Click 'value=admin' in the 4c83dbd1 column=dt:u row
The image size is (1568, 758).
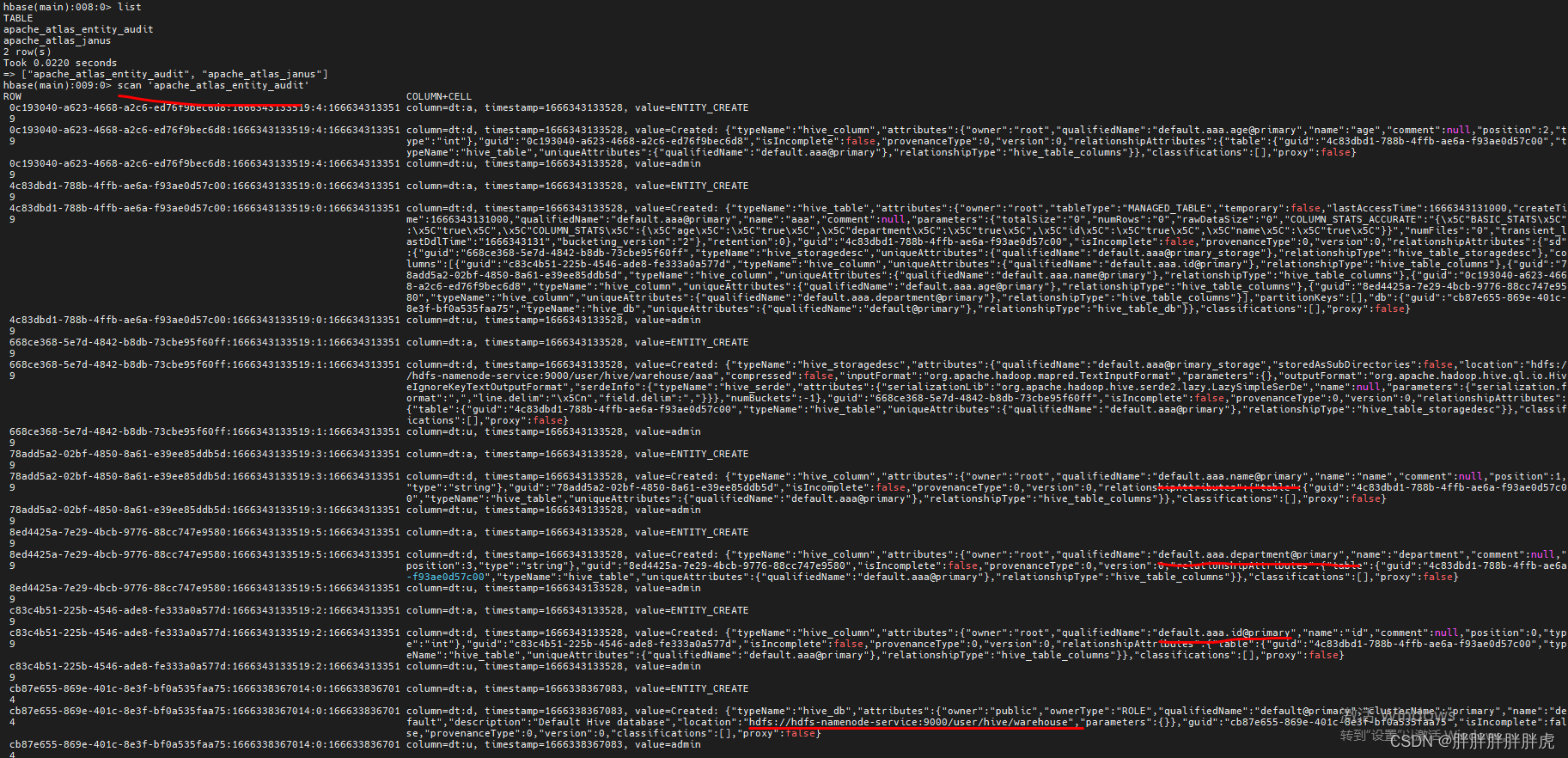[x=668, y=320]
